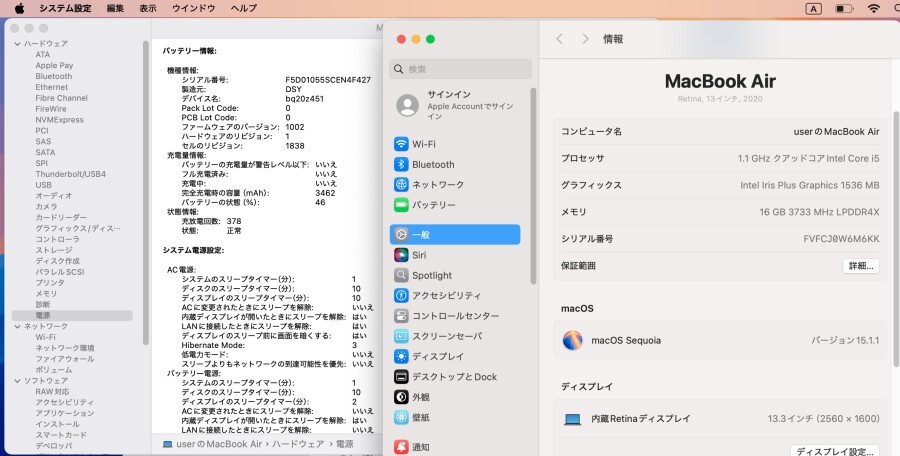The image size is (900, 456).
Task: Click the battery status icon in menu bar
Action: [844, 8]
